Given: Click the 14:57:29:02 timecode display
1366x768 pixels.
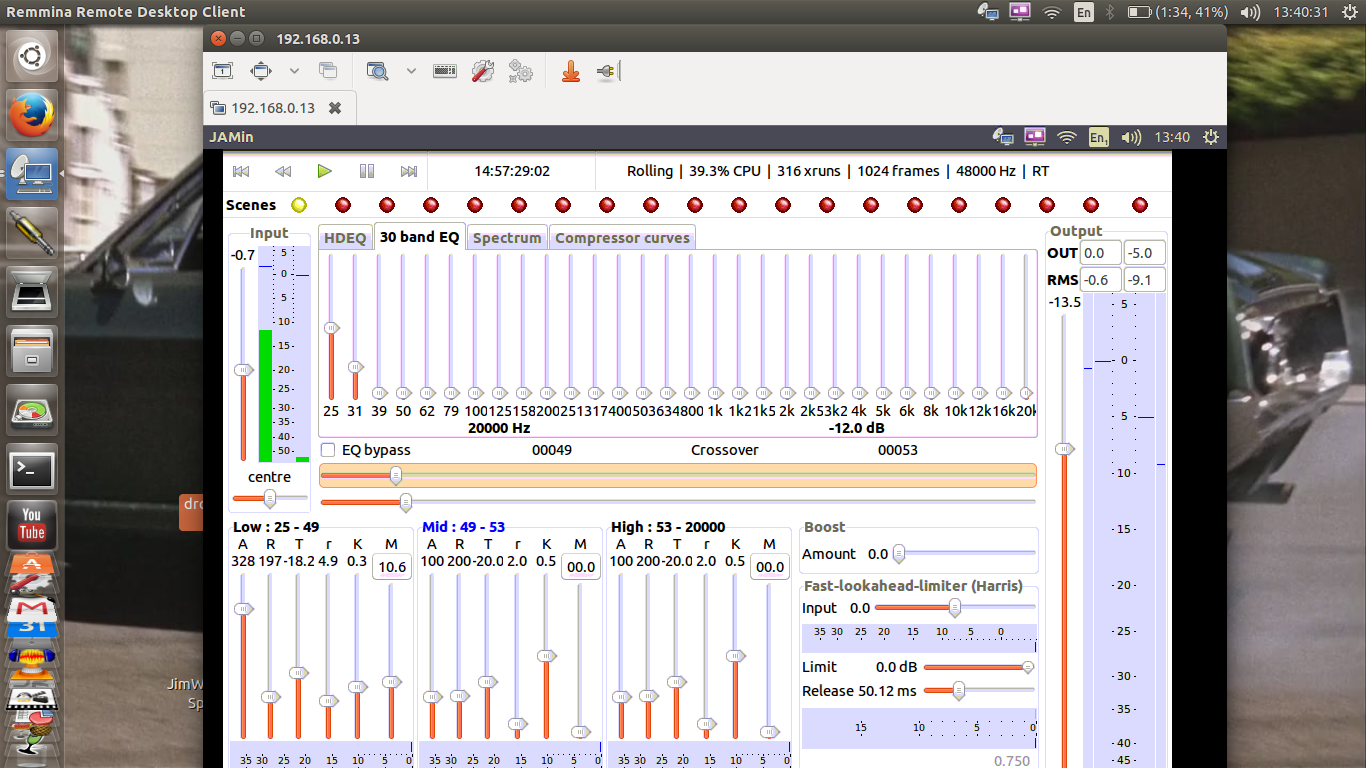Looking at the screenshot, I should pos(512,171).
